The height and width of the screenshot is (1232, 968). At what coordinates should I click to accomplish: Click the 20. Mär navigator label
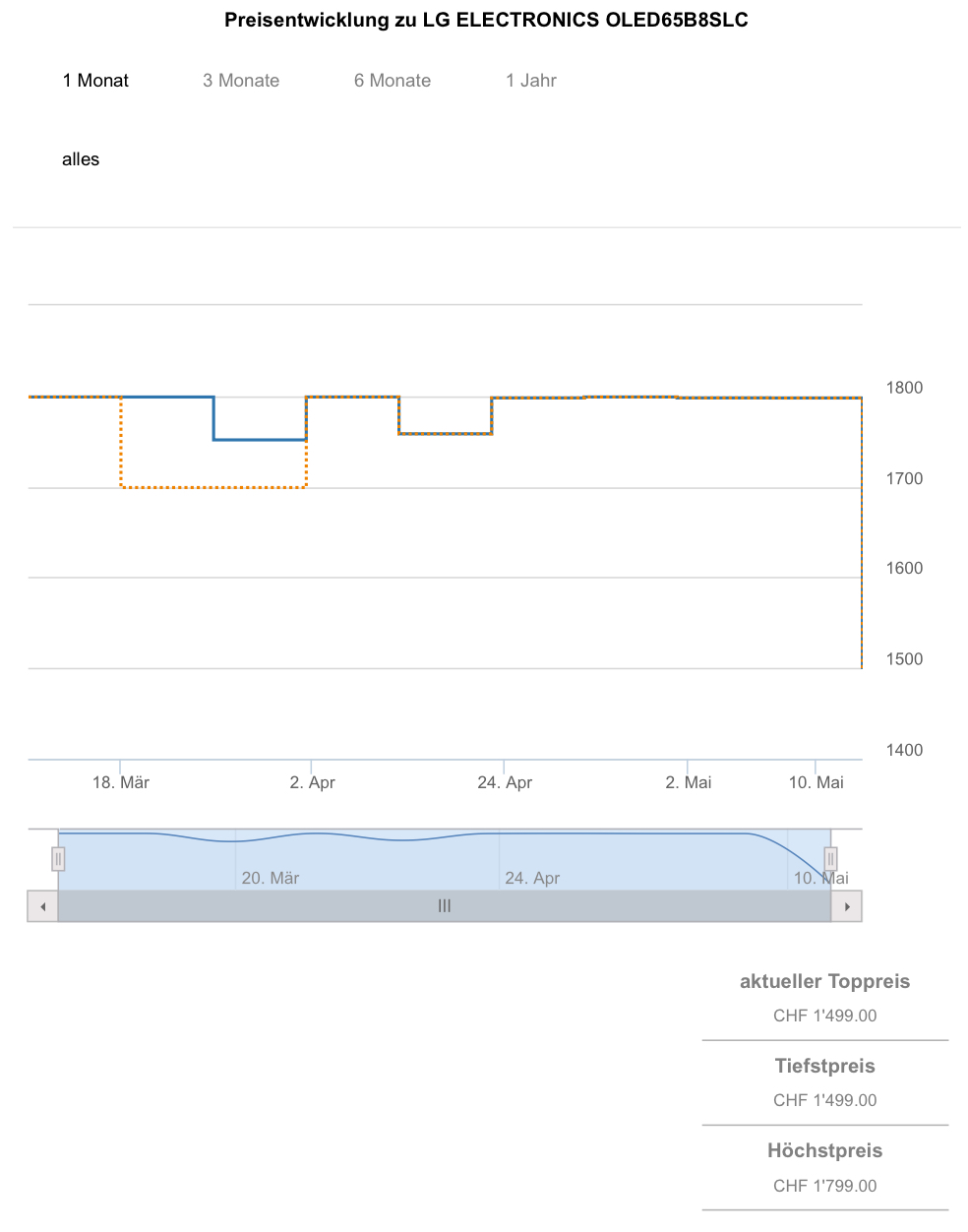point(271,878)
